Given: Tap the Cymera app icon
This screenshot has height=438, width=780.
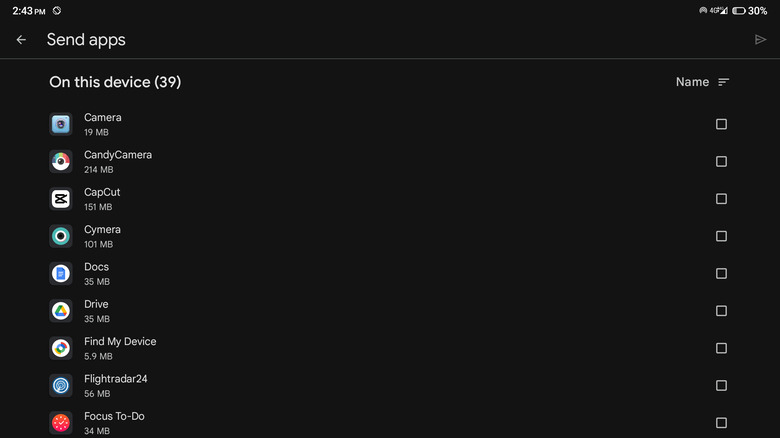Looking at the screenshot, I should point(61,236).
